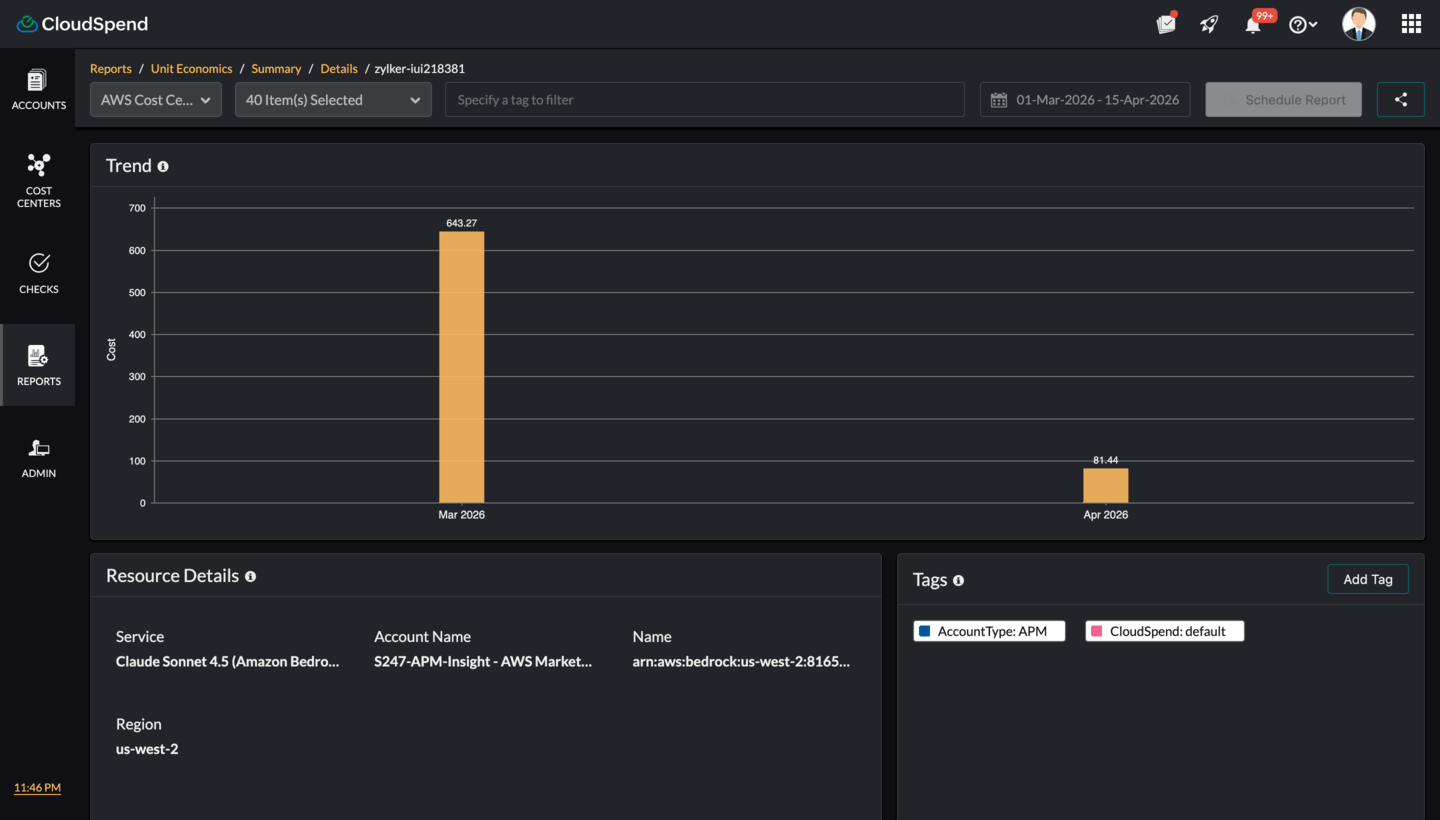The height and width of the screenshot is (820, 1440).
Task: Focus the tag filter input field
Action: click(x=704, y=100)
